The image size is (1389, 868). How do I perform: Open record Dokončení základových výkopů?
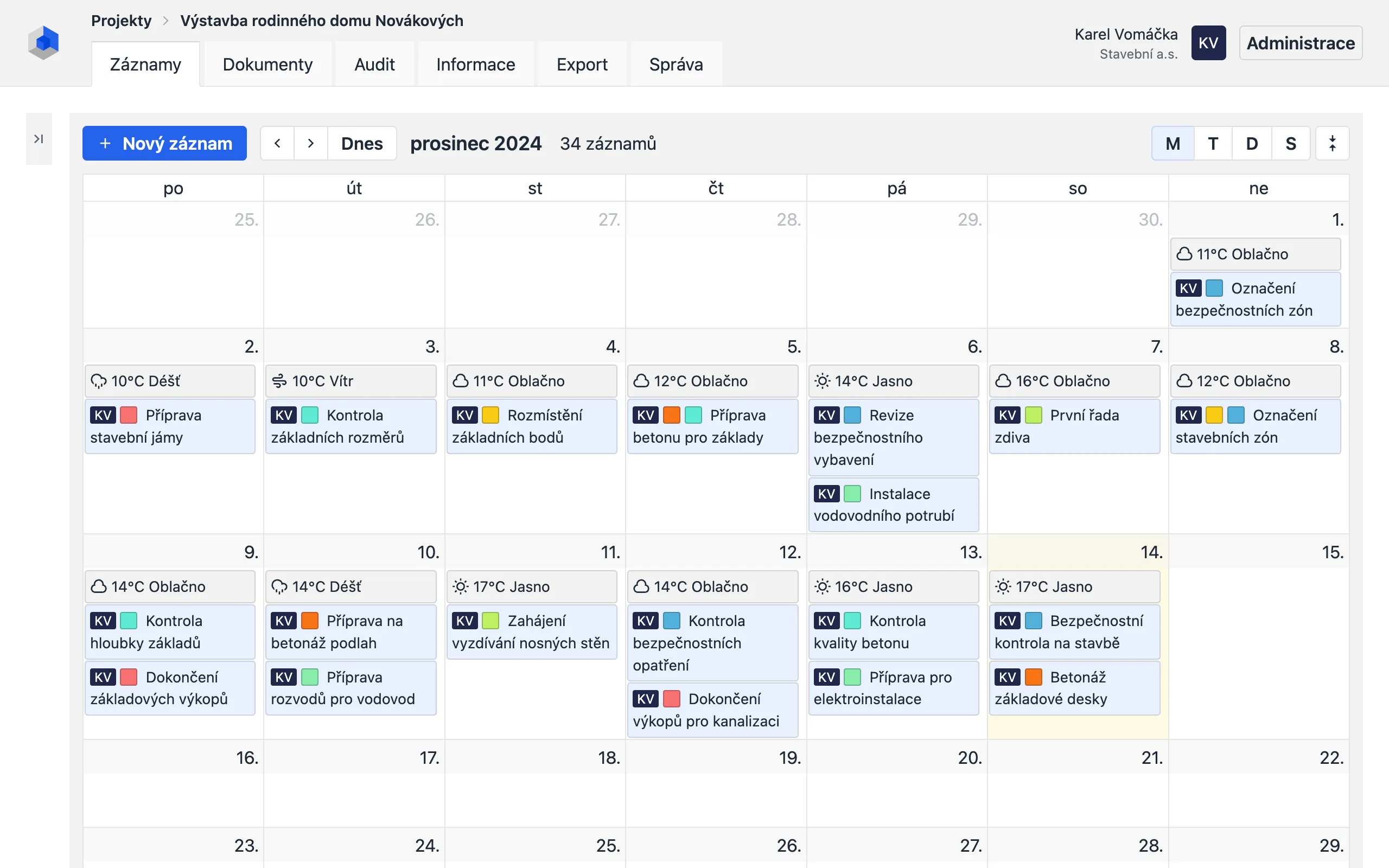[170, 688]
